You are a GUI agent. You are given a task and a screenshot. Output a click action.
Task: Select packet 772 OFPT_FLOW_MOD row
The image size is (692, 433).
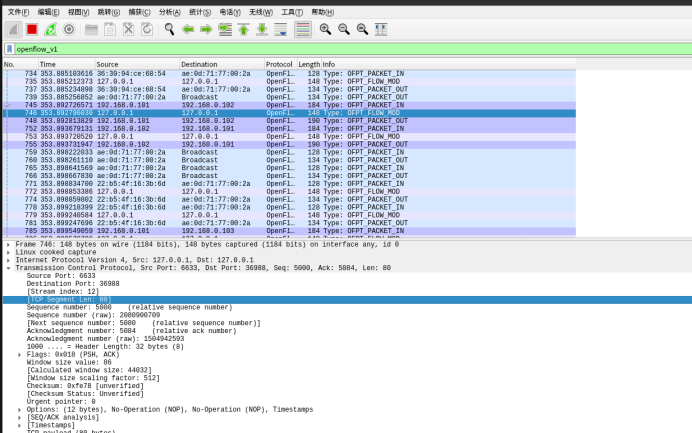pyautogui.click(x=289, y=192)
